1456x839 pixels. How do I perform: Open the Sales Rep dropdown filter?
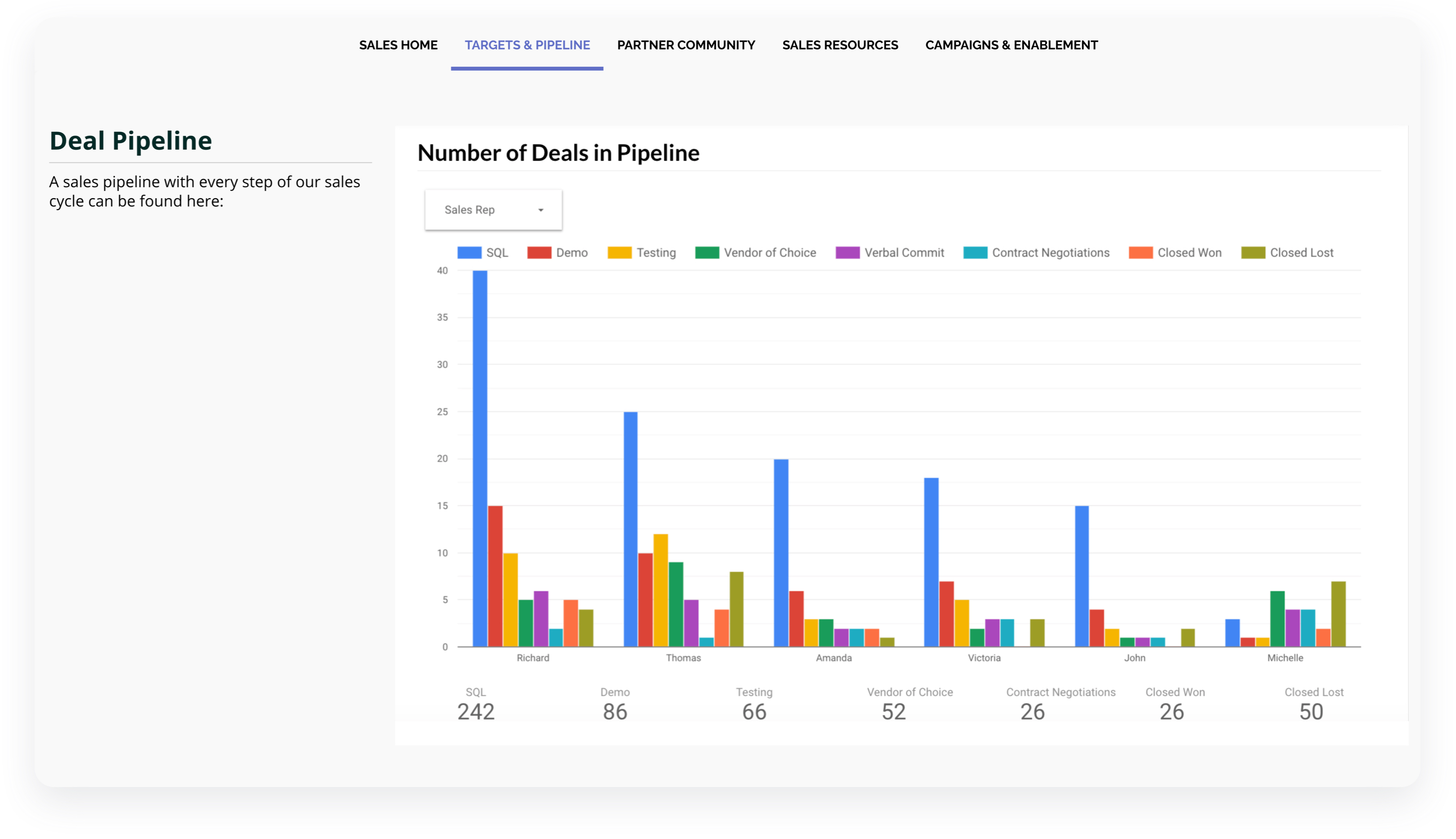(493, 210)
